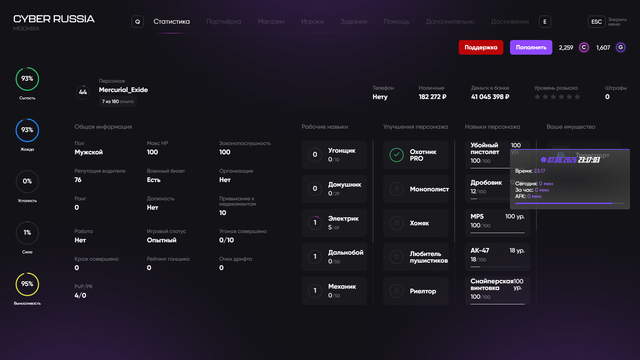Select the Снайперская винтовка skill entry

(x=498, y=291)
